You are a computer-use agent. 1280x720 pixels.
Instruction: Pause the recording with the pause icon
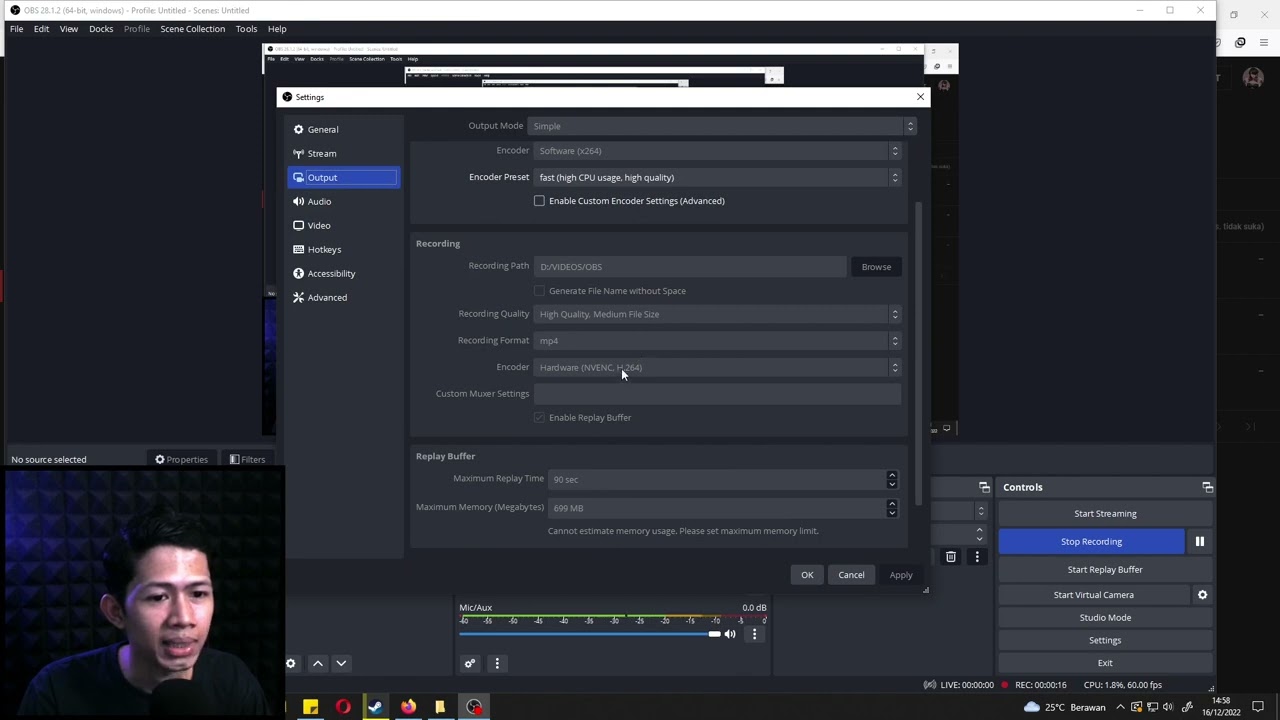point(1199,541)
